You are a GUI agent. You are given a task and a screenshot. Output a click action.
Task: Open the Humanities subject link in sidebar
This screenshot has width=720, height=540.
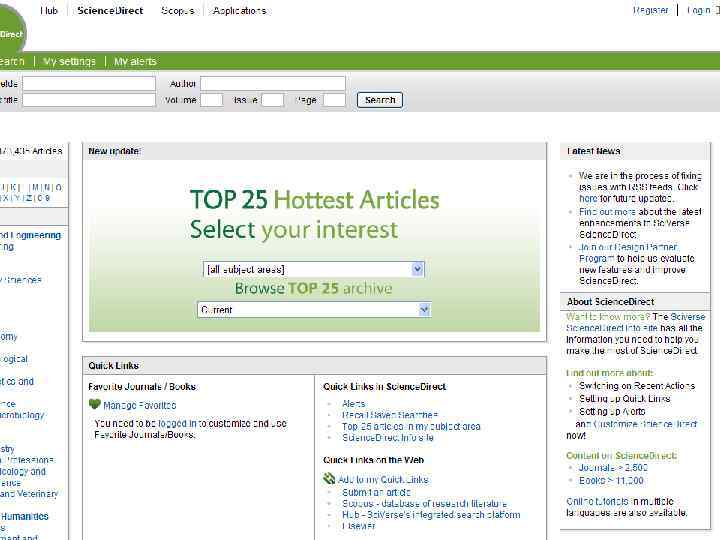24,516
